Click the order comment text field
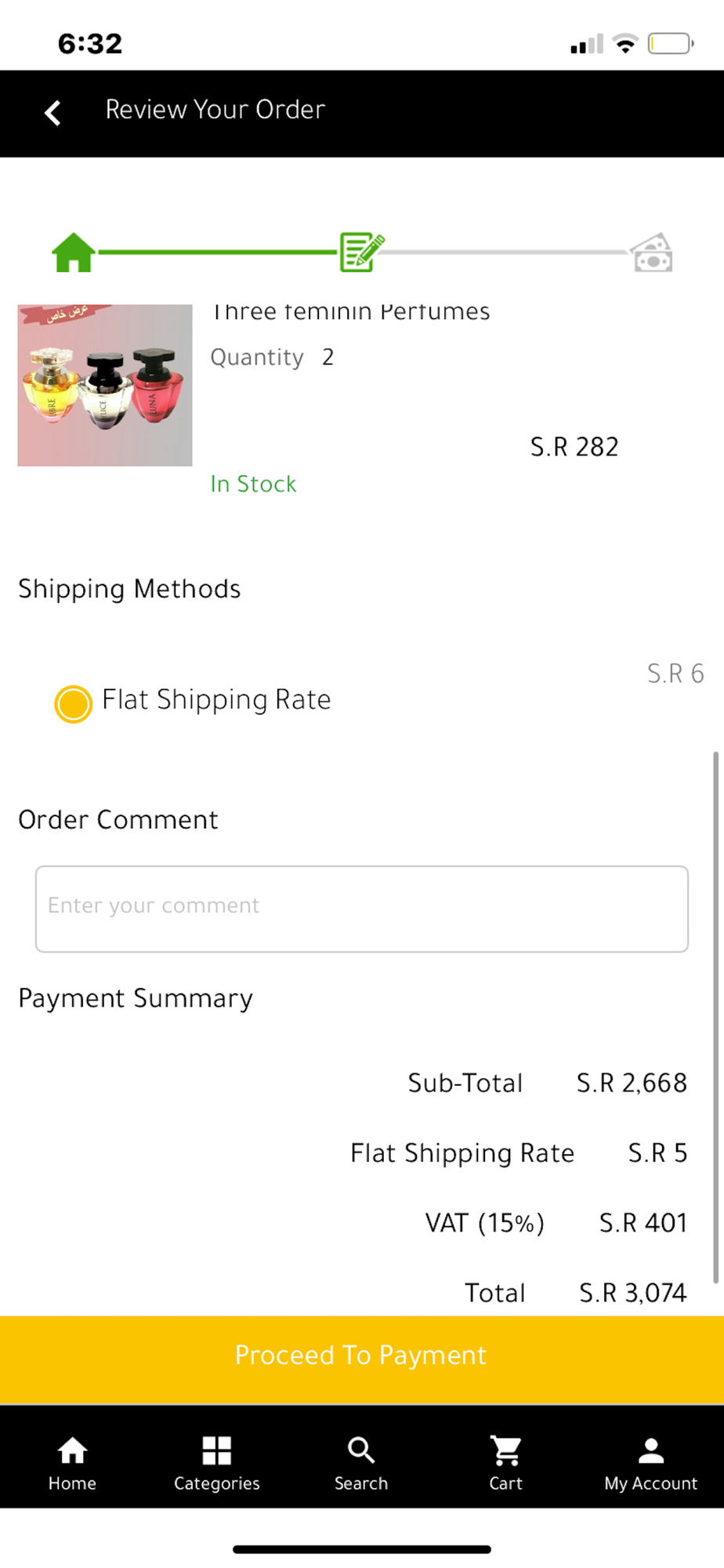 click(x=362, y=909)
